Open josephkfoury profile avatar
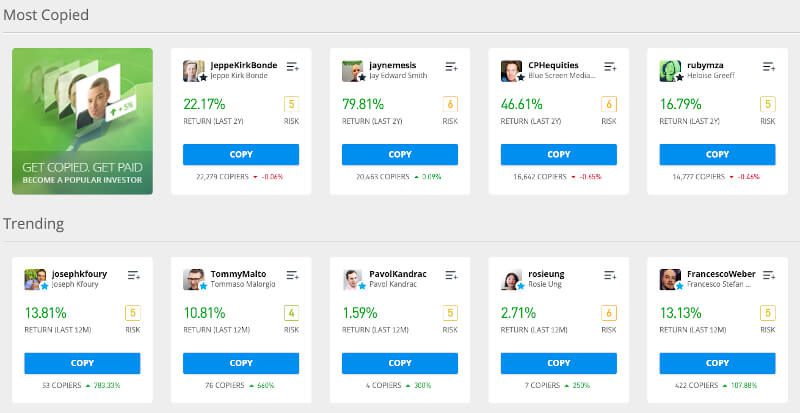This screenshot has width=800, height=413. point(36,280)
